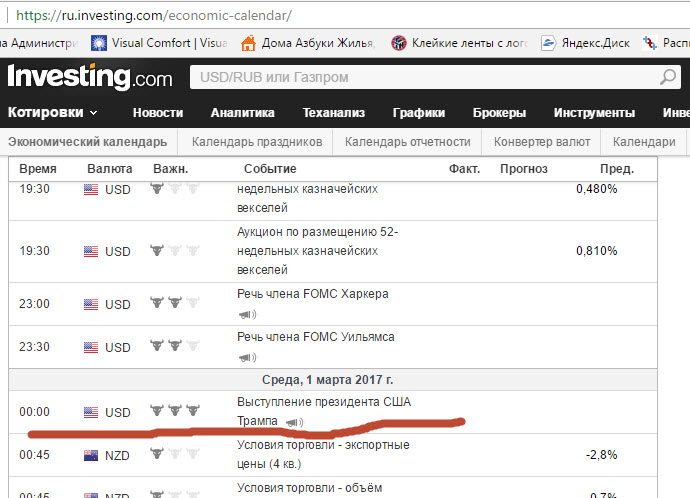Open the Теханализ menu
Viewport: 690px width, 498px height.
tap(334, 113)
